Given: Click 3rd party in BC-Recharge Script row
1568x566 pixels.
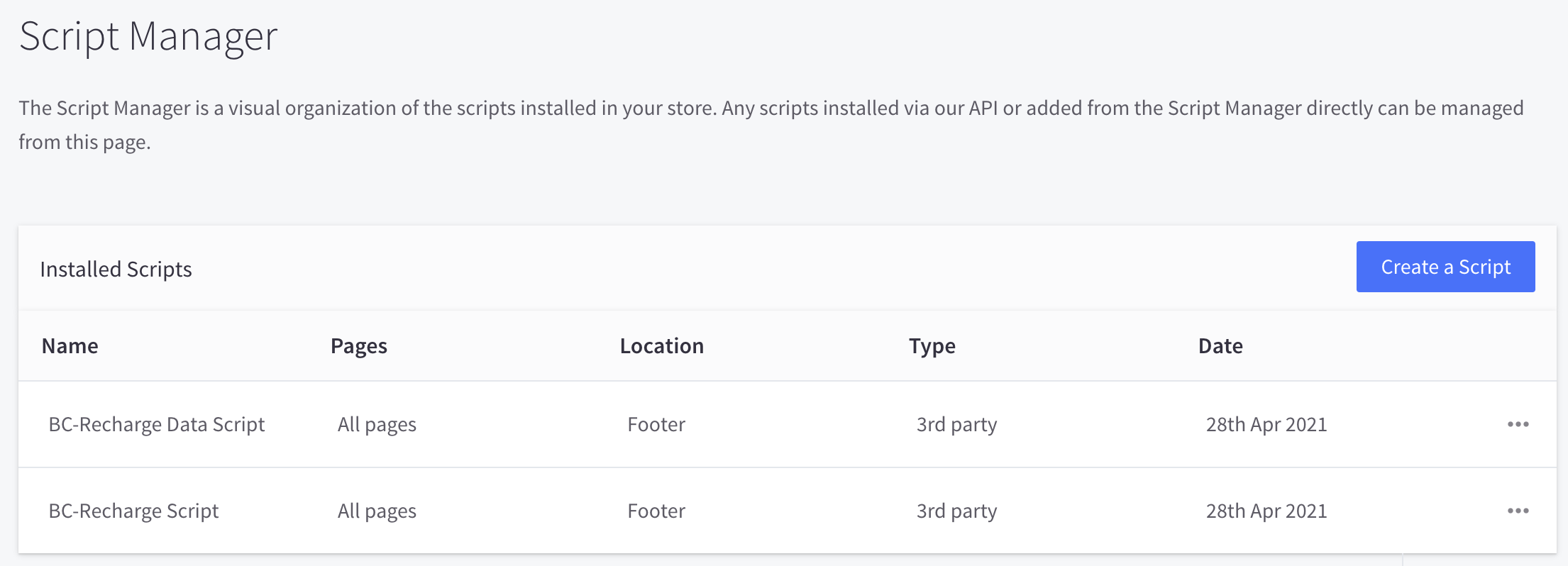Looking at the screenshot, I should coord(956,511).
